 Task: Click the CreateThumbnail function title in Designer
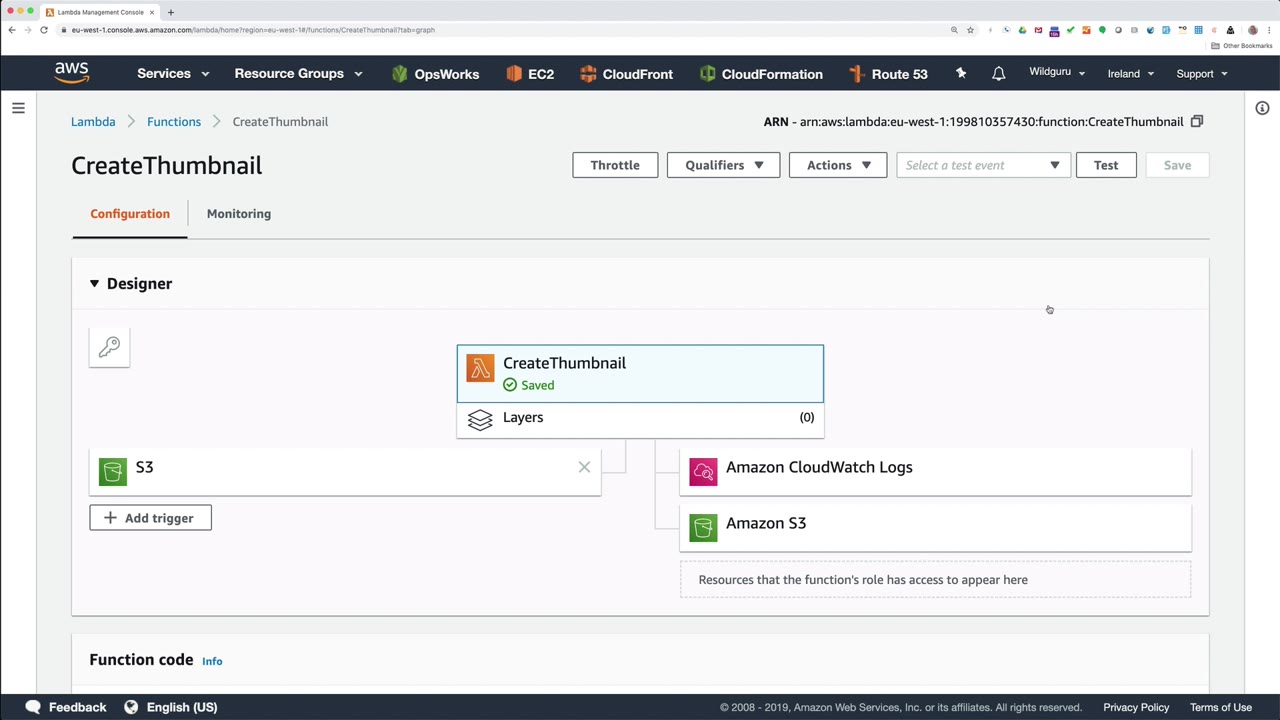click(x=564, y=363)
